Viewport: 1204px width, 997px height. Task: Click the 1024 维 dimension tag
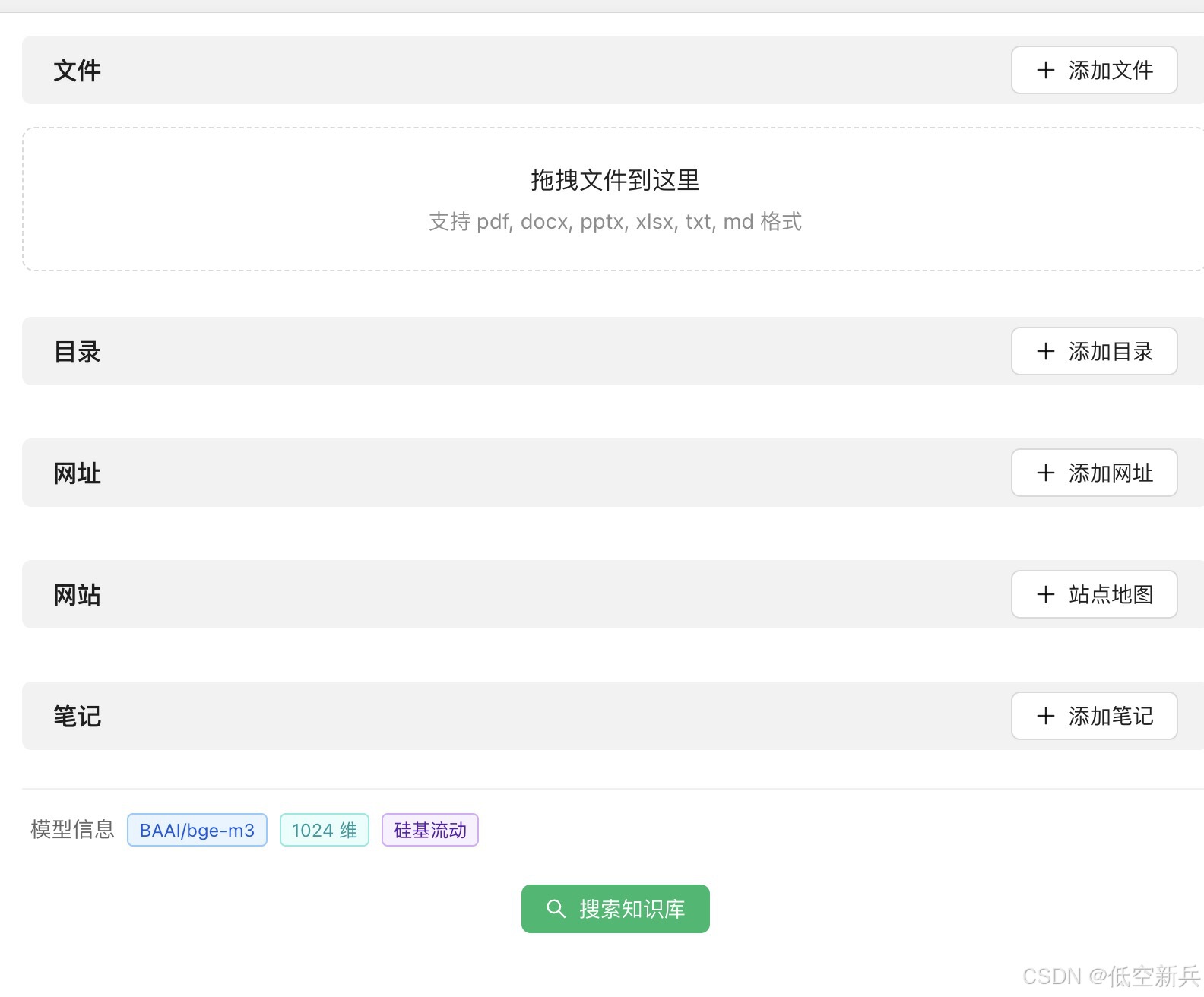[325, 830]
